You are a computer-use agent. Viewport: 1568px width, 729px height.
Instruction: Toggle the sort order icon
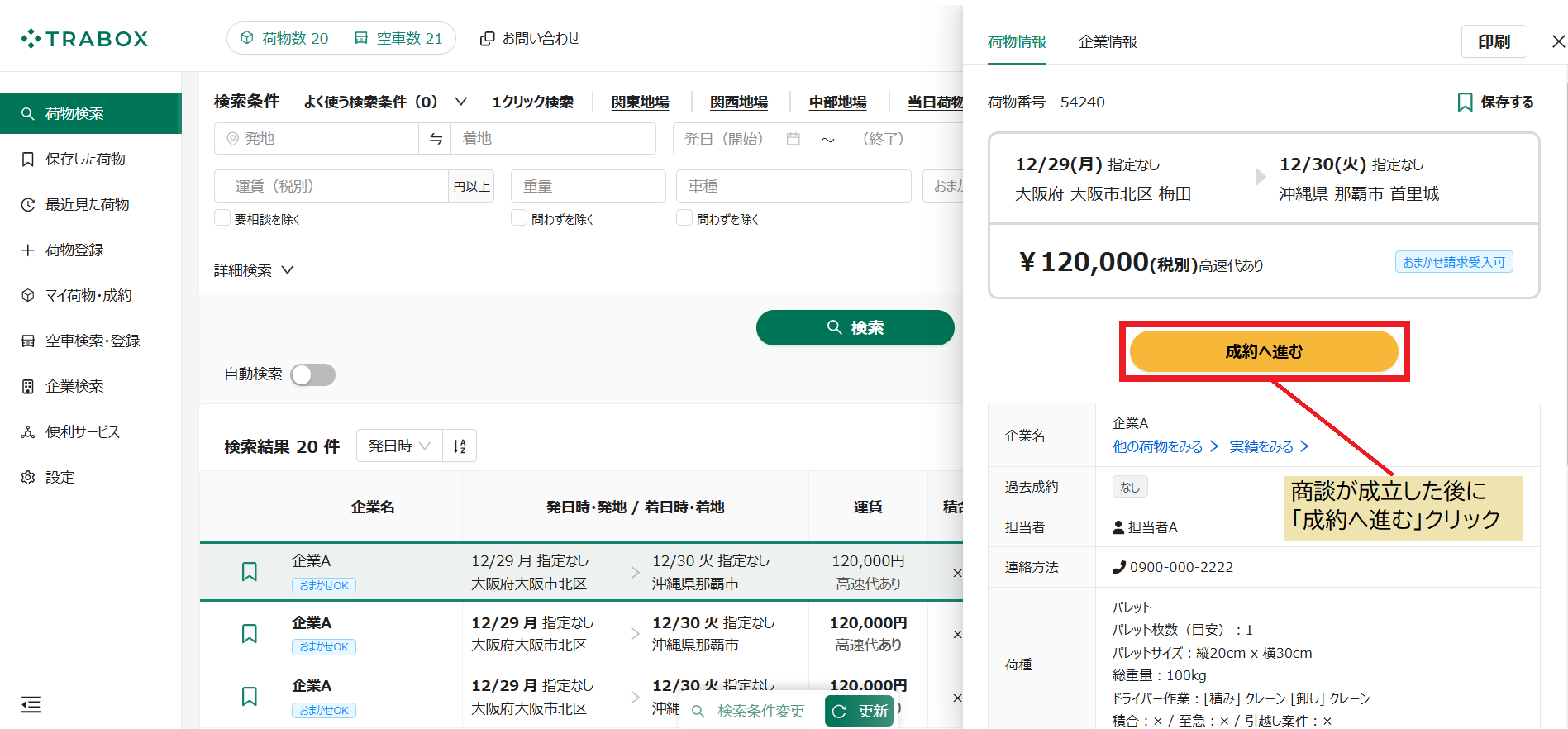pos(460,445)
